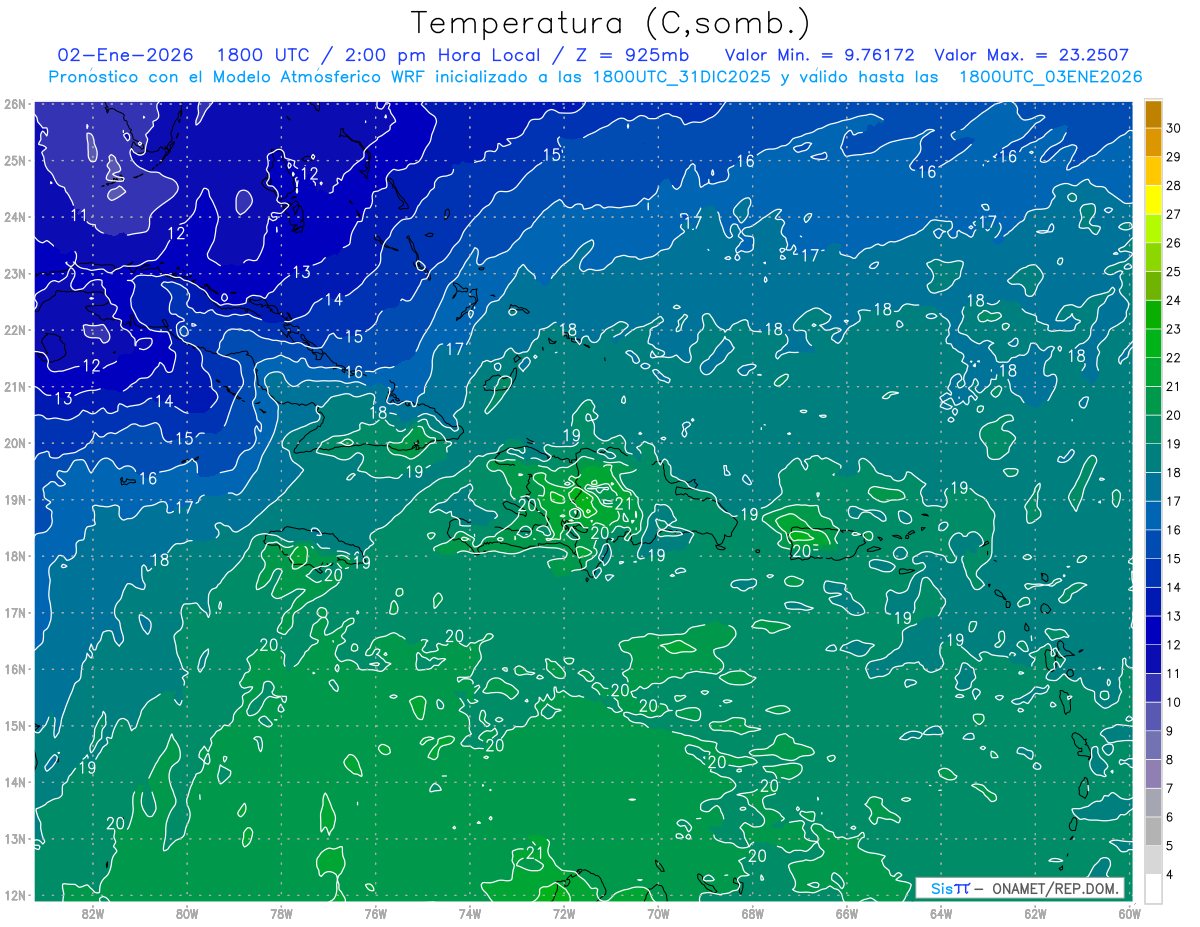Click the '13N' latitude axis label

(15, 838)
